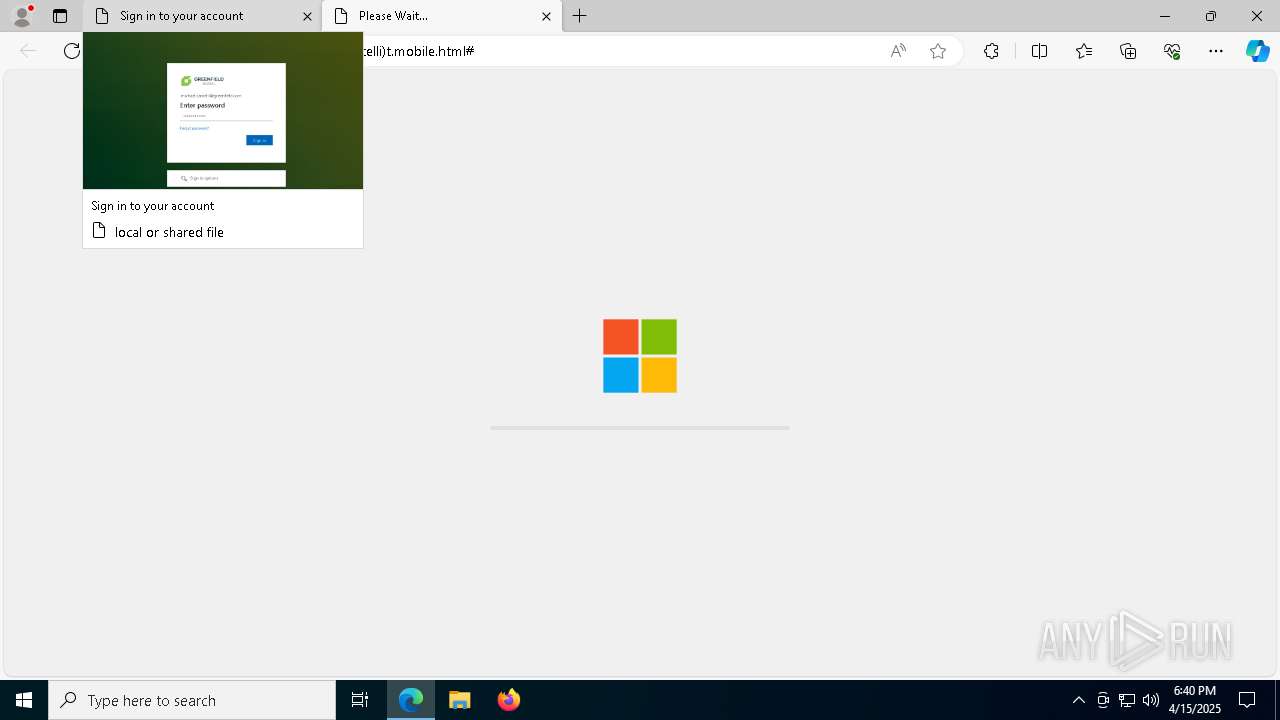Switch to the 'Please Wait...' tab

[x=442, y=16]
